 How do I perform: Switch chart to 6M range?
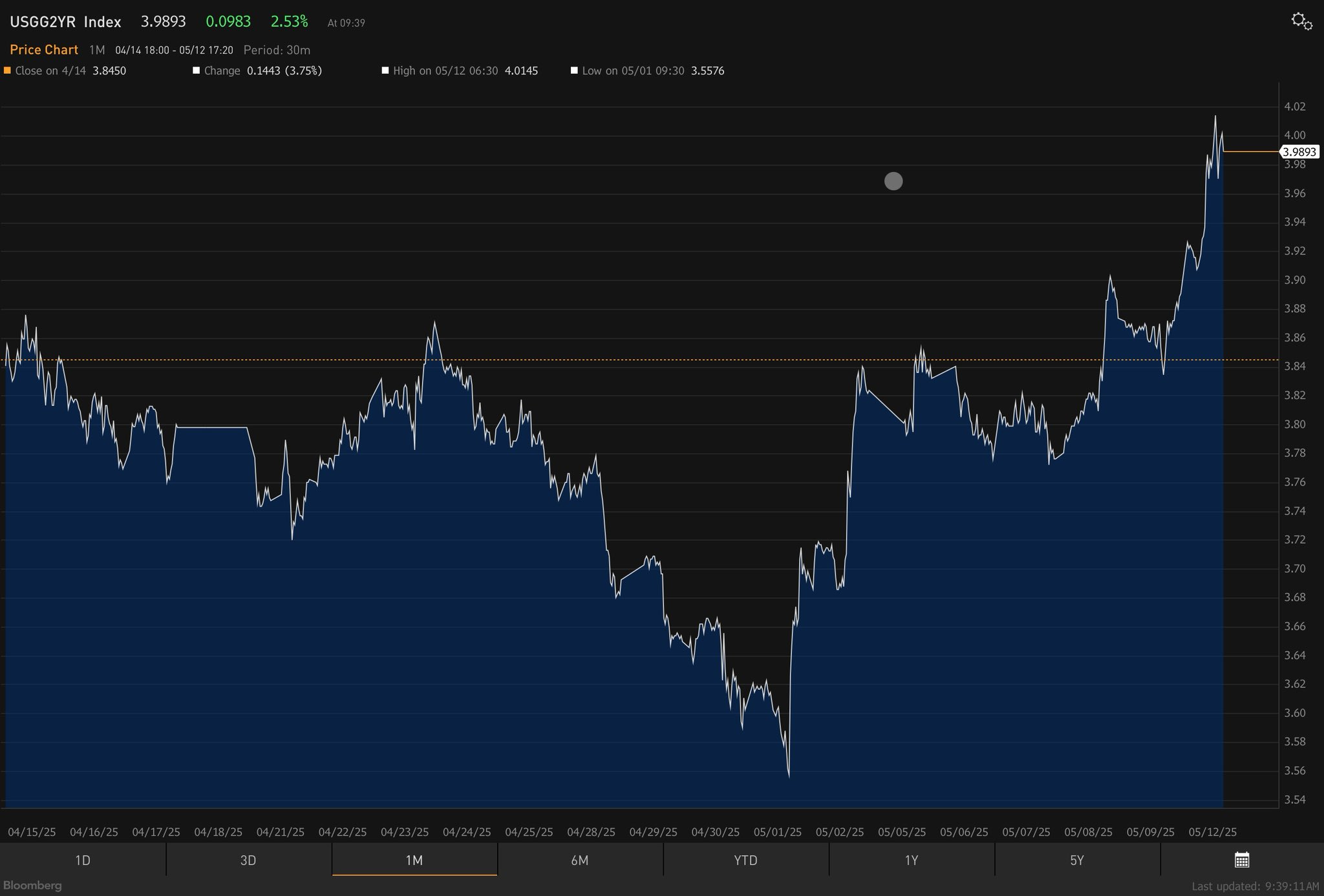[580, 860]
